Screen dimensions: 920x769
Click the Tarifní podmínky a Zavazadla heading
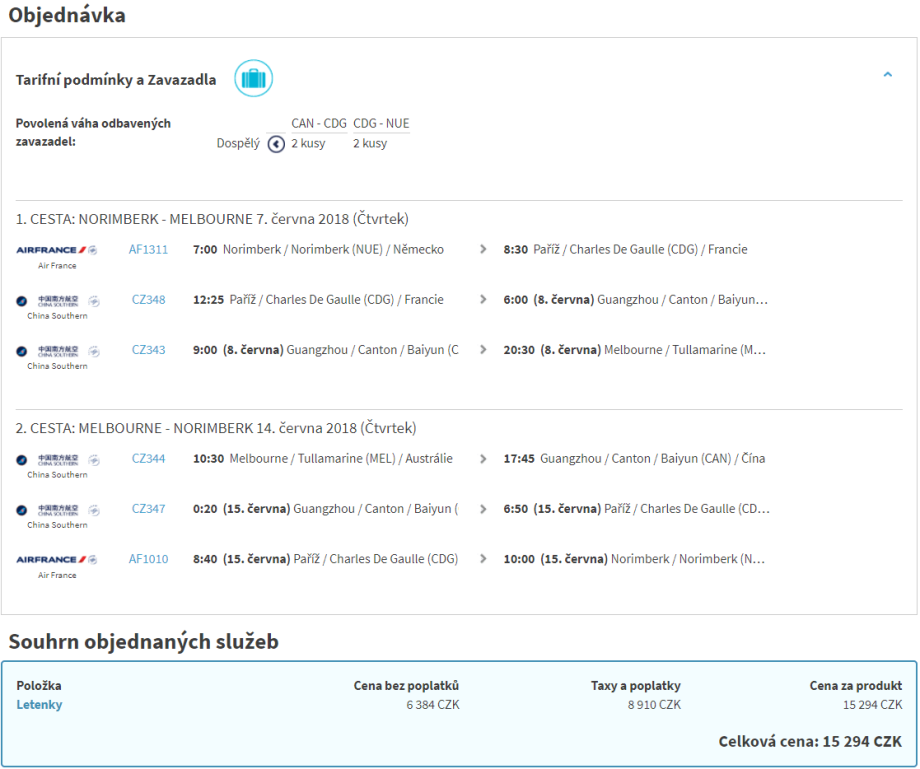click(x=116, y=80)
